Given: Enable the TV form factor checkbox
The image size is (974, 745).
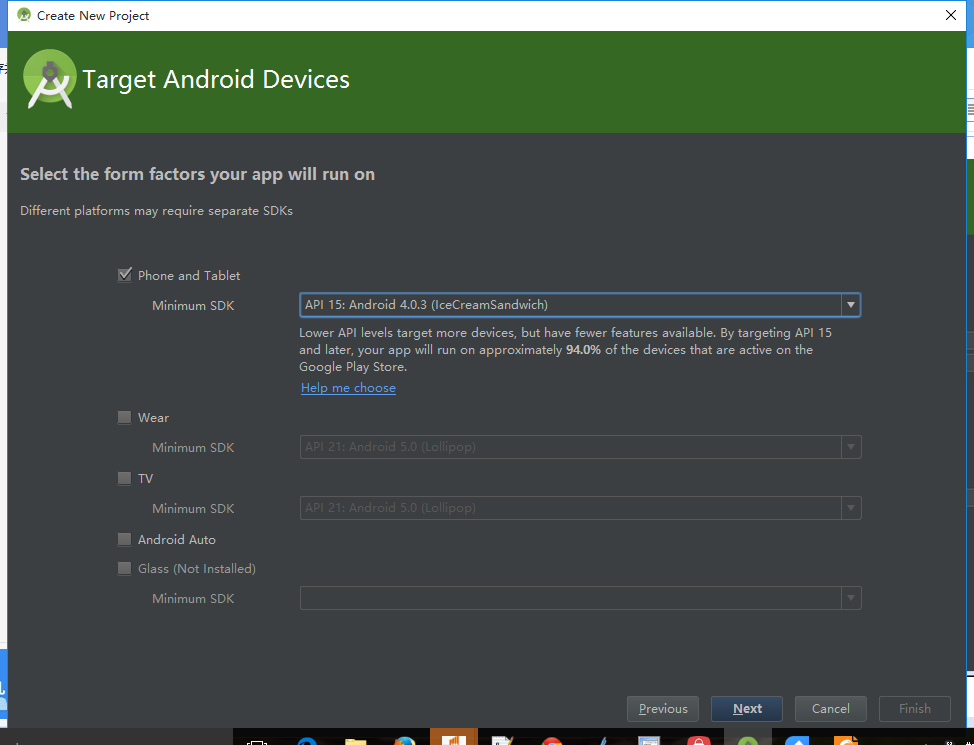Looking at the screenshot, I should pyautogui.click(x=125, y=478).
